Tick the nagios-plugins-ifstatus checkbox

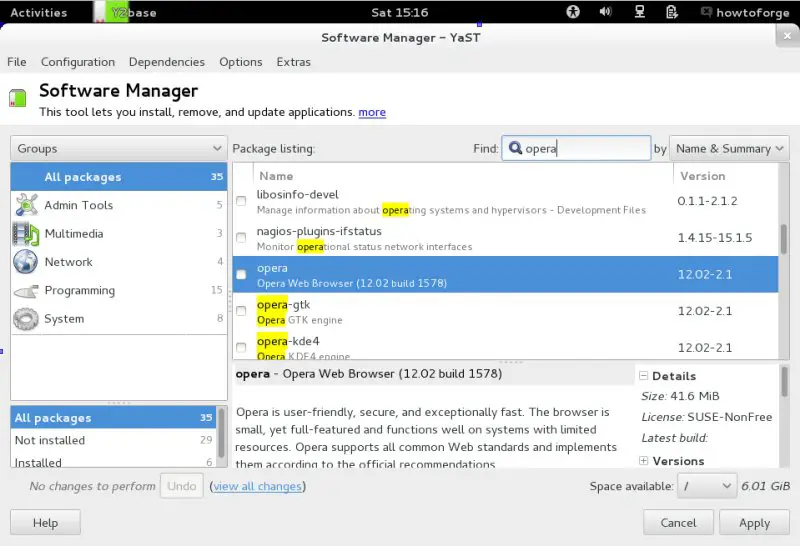[241, 237]
